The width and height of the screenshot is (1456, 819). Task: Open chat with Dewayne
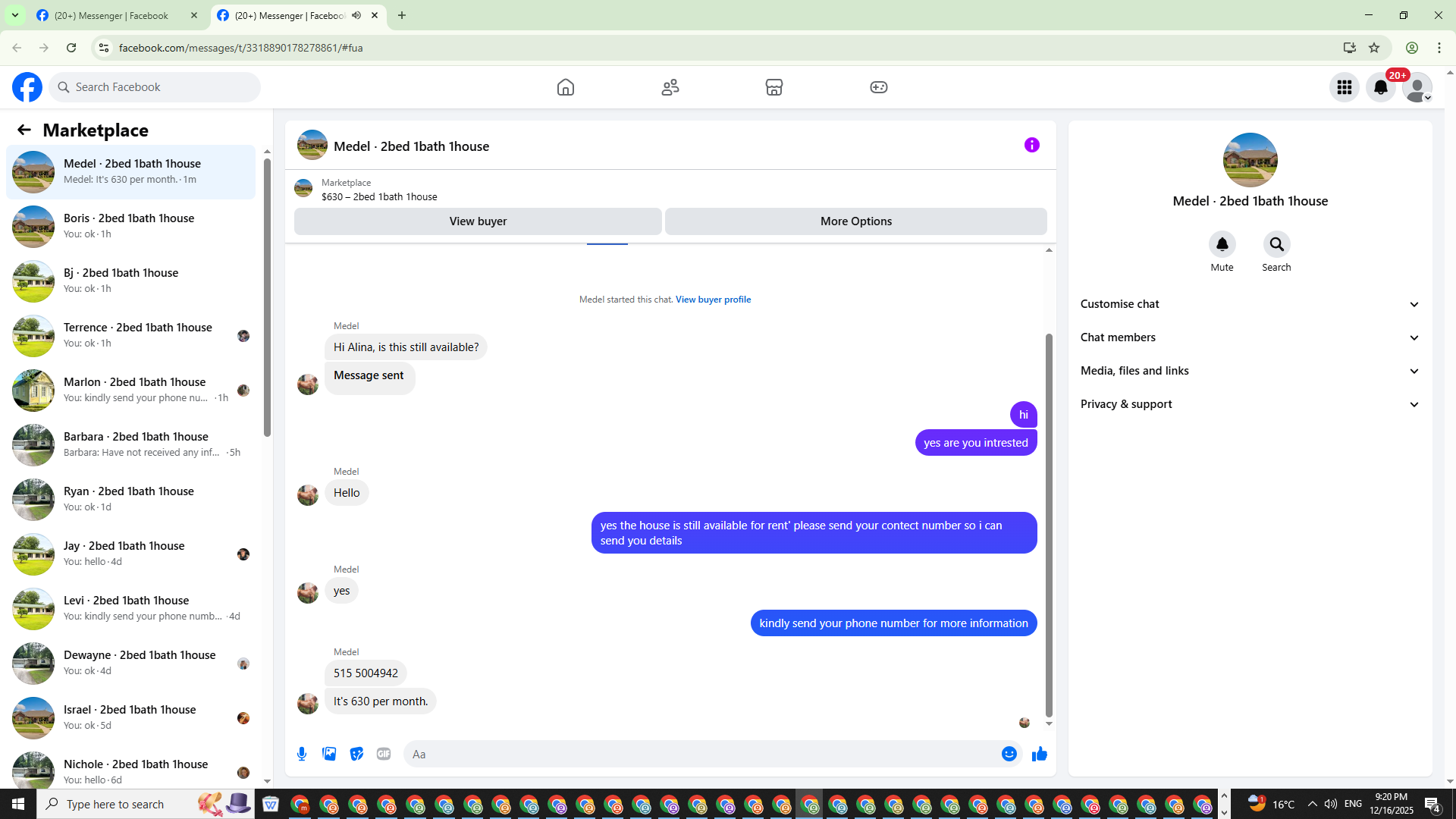pos(131,664)
